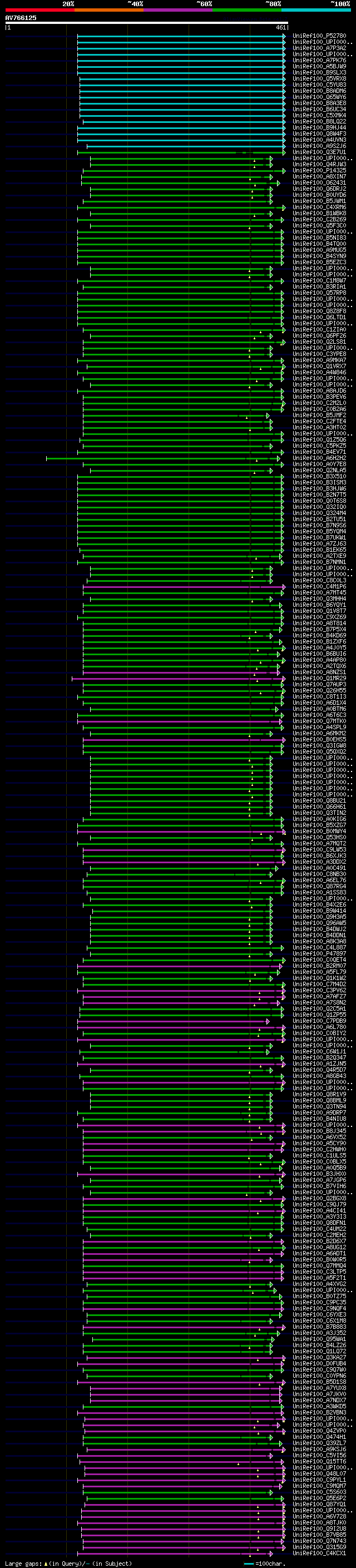This screenshot has width=356, height=1568.
Task: Click UniRef100_Q15TT6 label
Action: click(319, 1461)
